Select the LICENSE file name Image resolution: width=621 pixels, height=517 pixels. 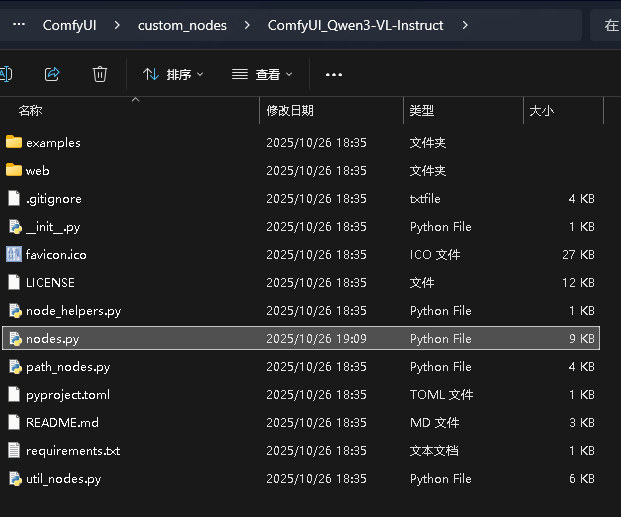[50, 282]
